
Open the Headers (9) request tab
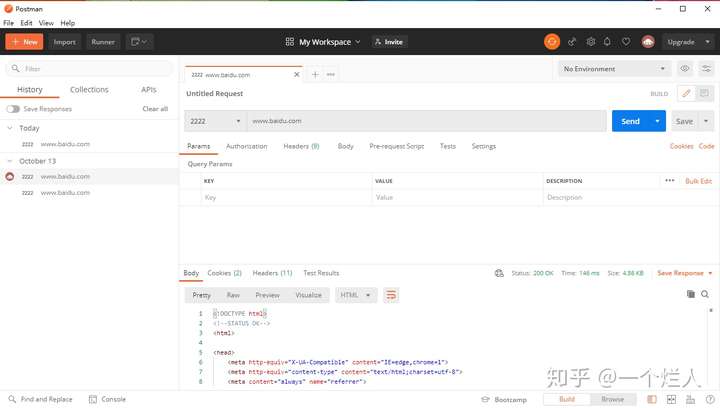[301, 146]
